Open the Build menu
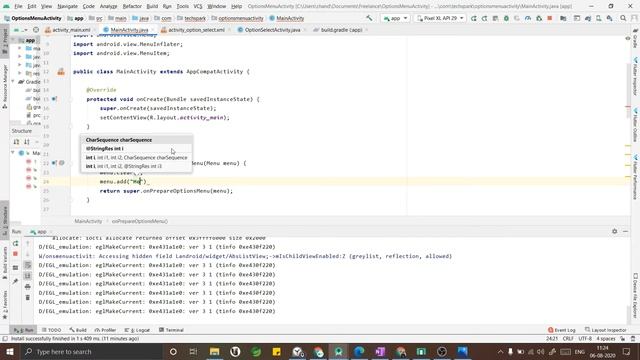 [x=152, y=7]
